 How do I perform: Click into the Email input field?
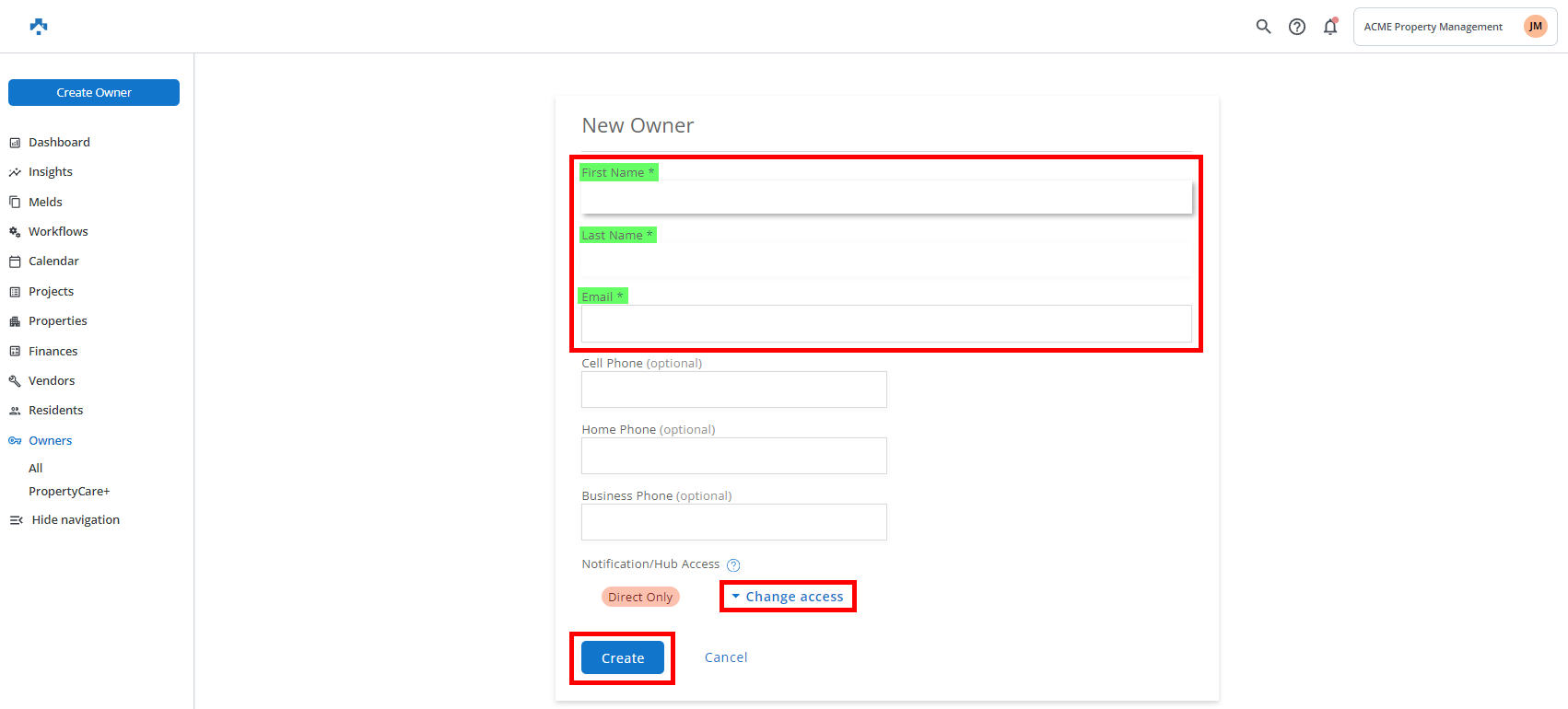886,324
